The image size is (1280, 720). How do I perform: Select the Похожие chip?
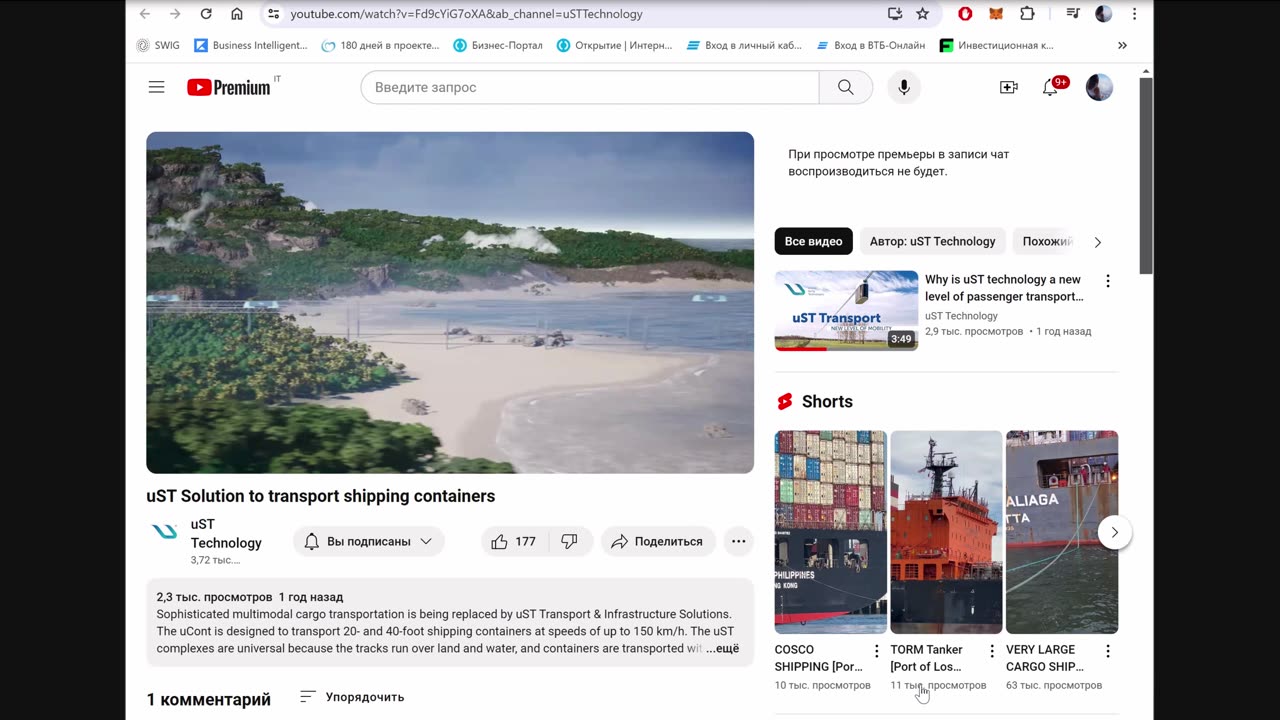[x=1046, y=241]
